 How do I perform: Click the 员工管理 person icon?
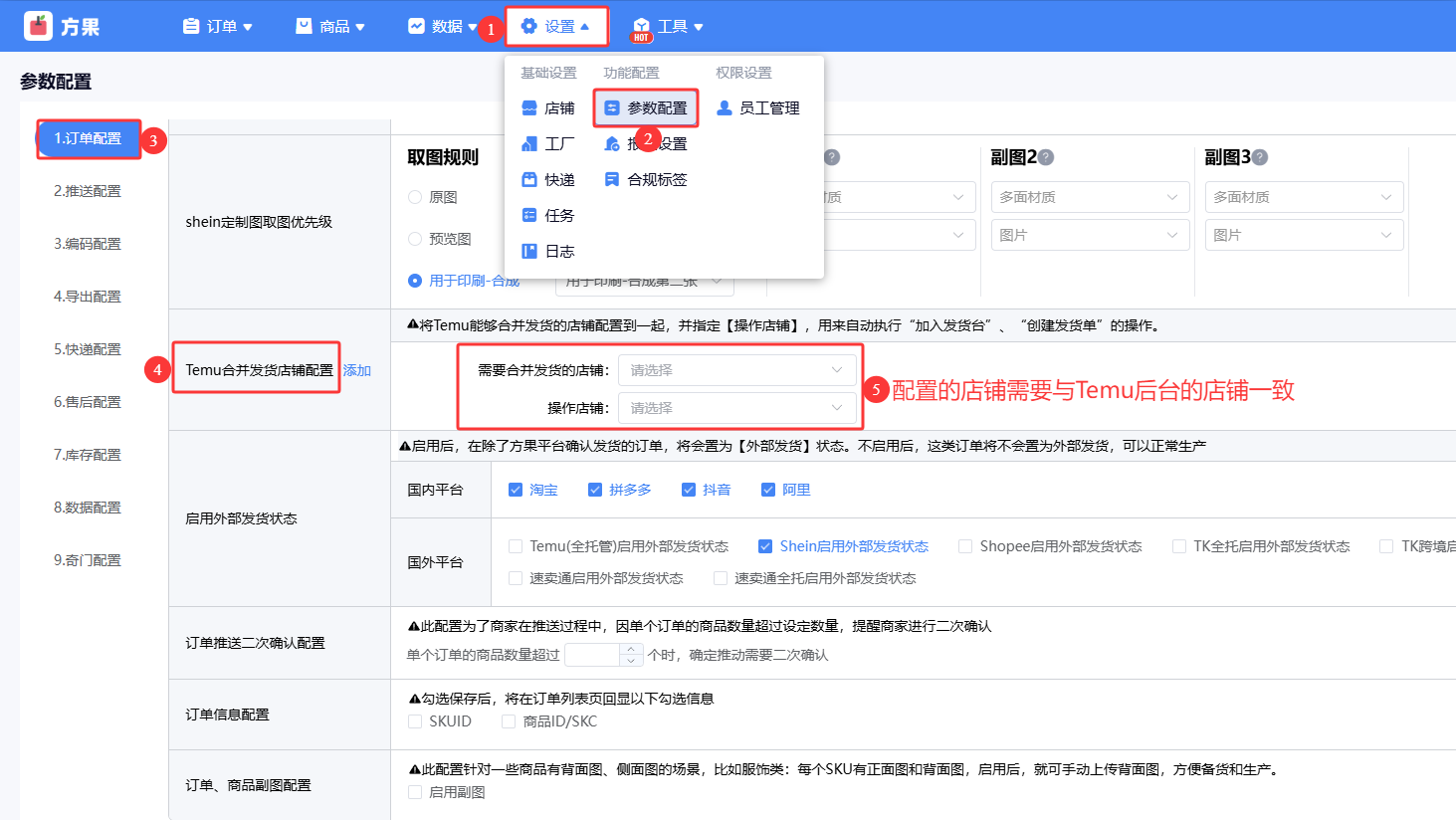(x=725, y=107)
